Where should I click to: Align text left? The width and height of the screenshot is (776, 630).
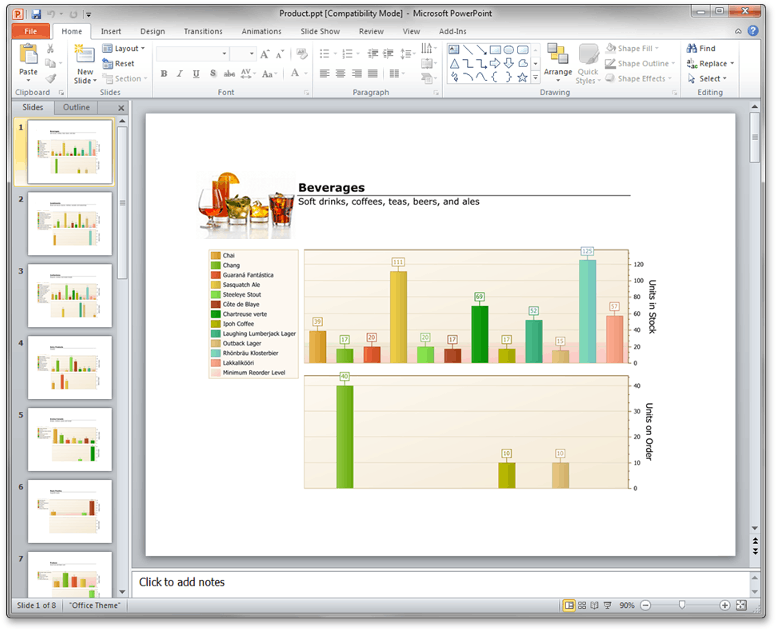point(325,74)
